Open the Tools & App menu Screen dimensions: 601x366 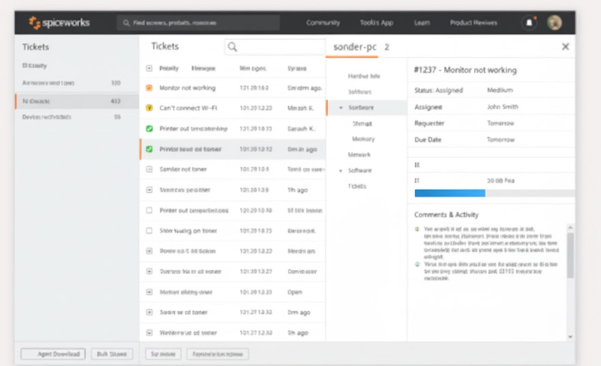pos(376,23)
